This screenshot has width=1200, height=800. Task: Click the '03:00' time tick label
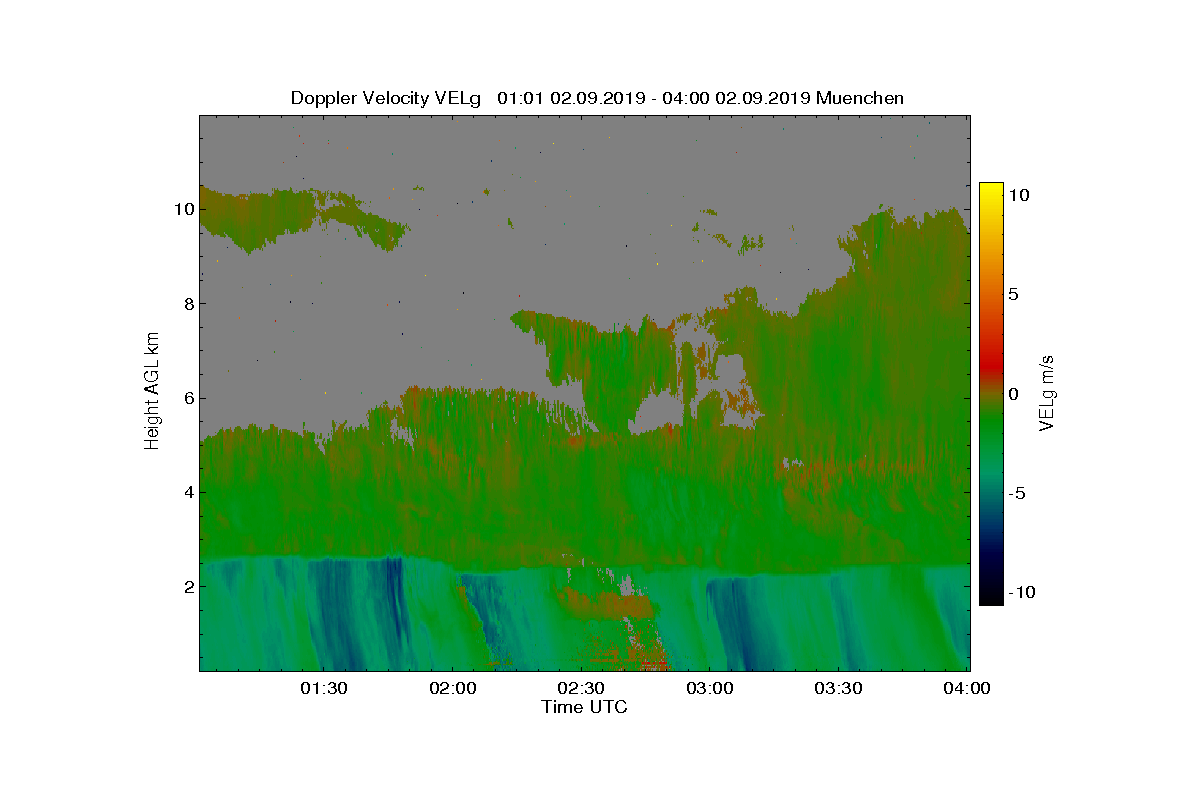tap(710, 688)
